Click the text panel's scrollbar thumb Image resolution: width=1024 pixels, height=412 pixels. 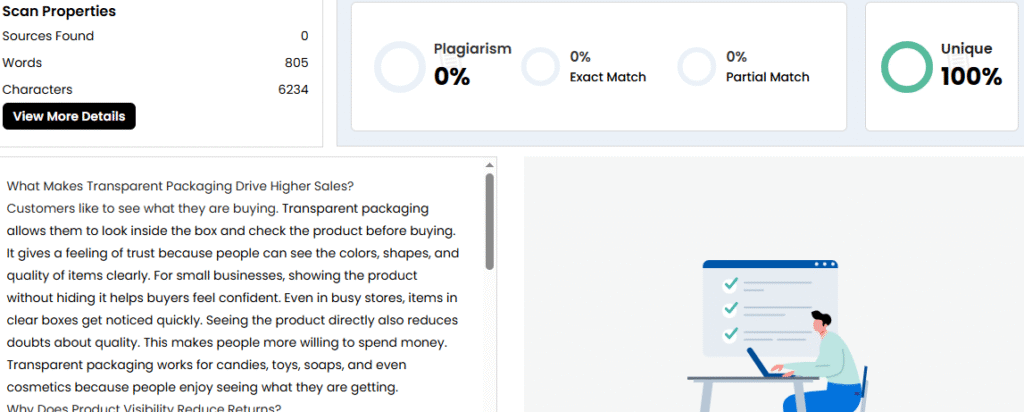tap(489, 220)
